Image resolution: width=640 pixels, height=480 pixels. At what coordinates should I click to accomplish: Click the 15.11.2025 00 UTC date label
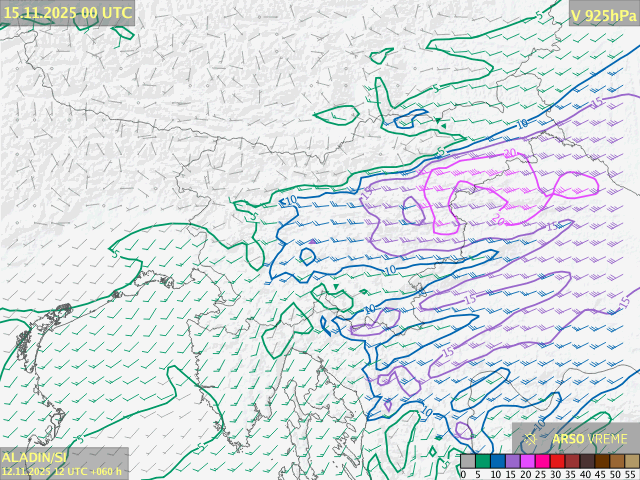coord(67,12)
